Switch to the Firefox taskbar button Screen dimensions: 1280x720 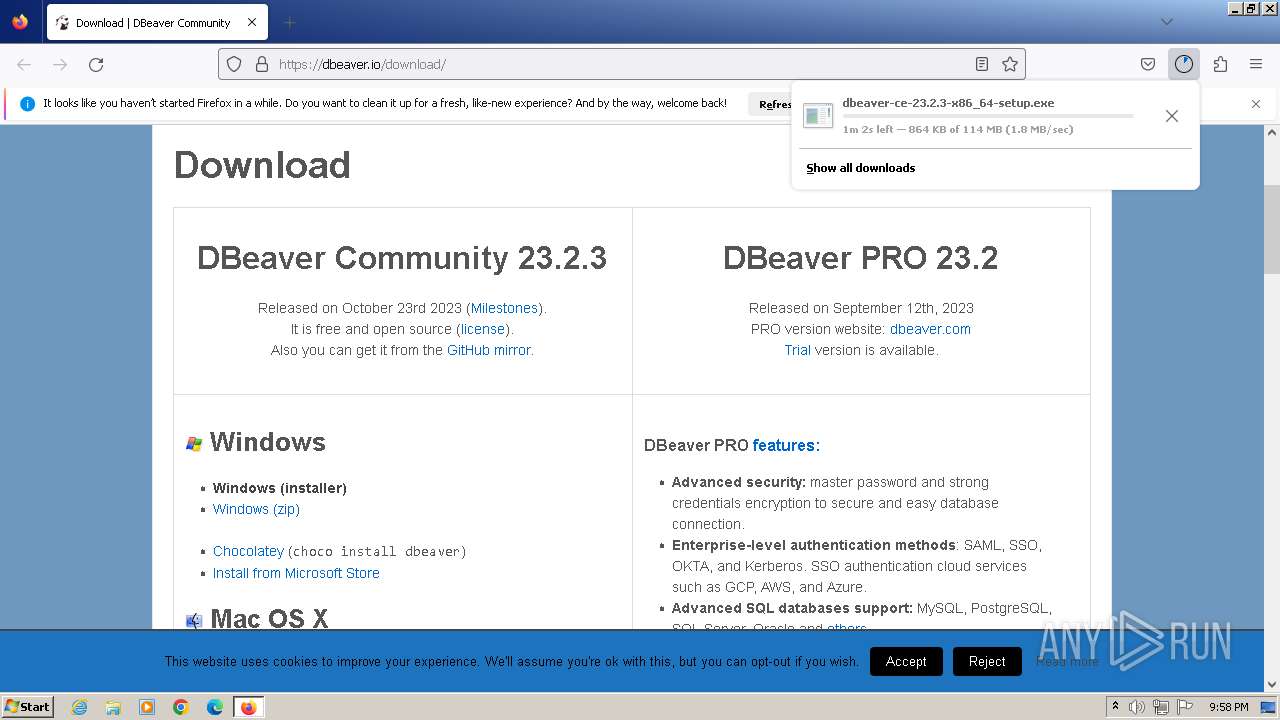tap(248, 707)
